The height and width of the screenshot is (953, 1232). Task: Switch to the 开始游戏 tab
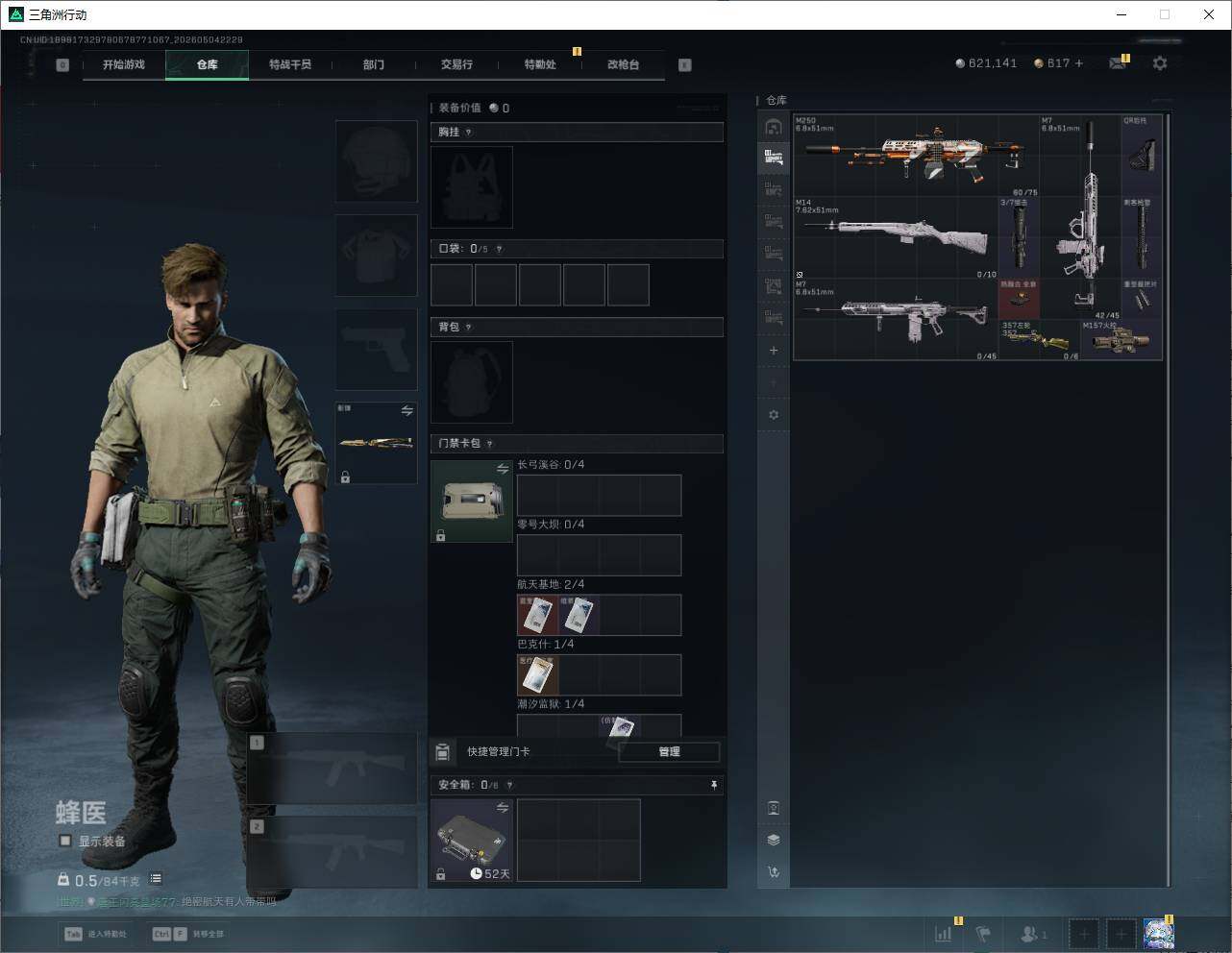pos(124,64)
